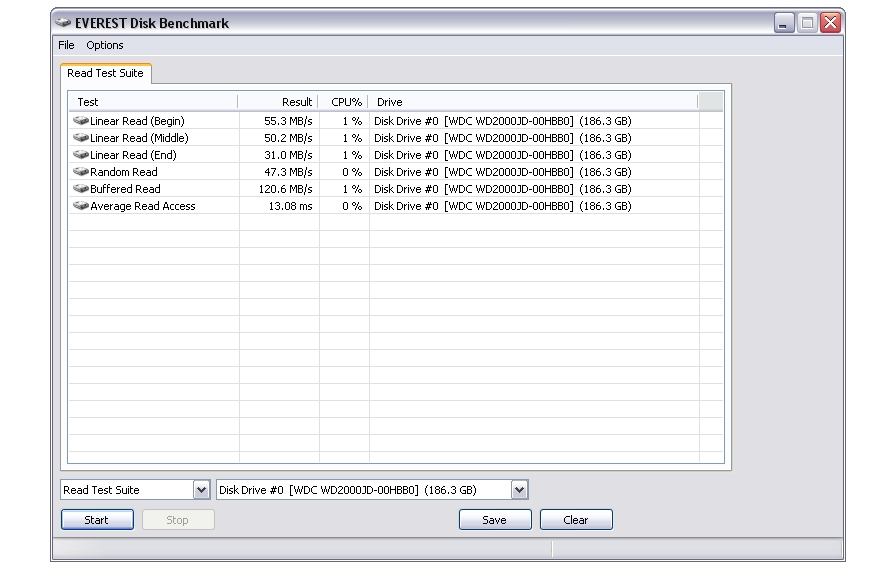Click the 50.2 MB/s result value
The width and height of the screenshot is (870, 579).
tap(288, 138)
